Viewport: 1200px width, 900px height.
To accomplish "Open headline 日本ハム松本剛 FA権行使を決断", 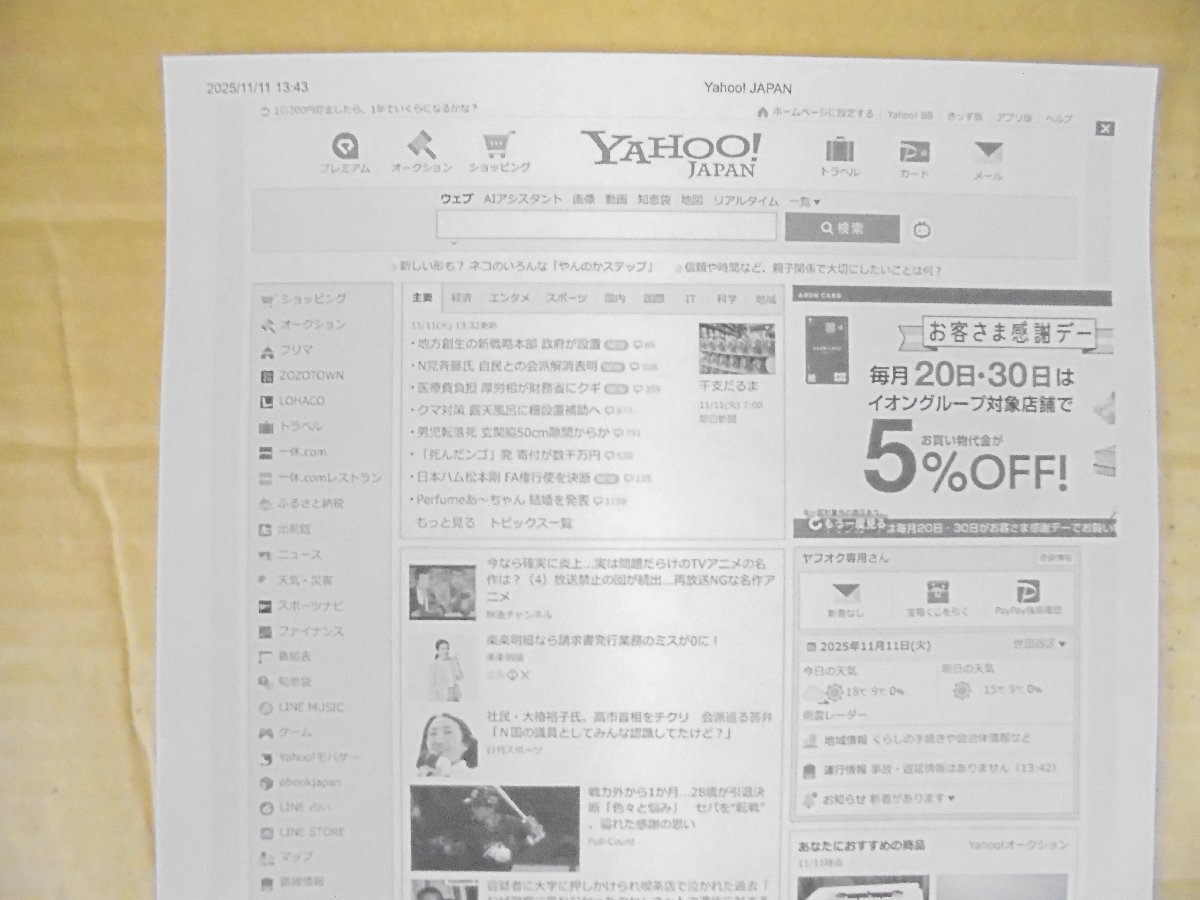I will coord(504,477).
